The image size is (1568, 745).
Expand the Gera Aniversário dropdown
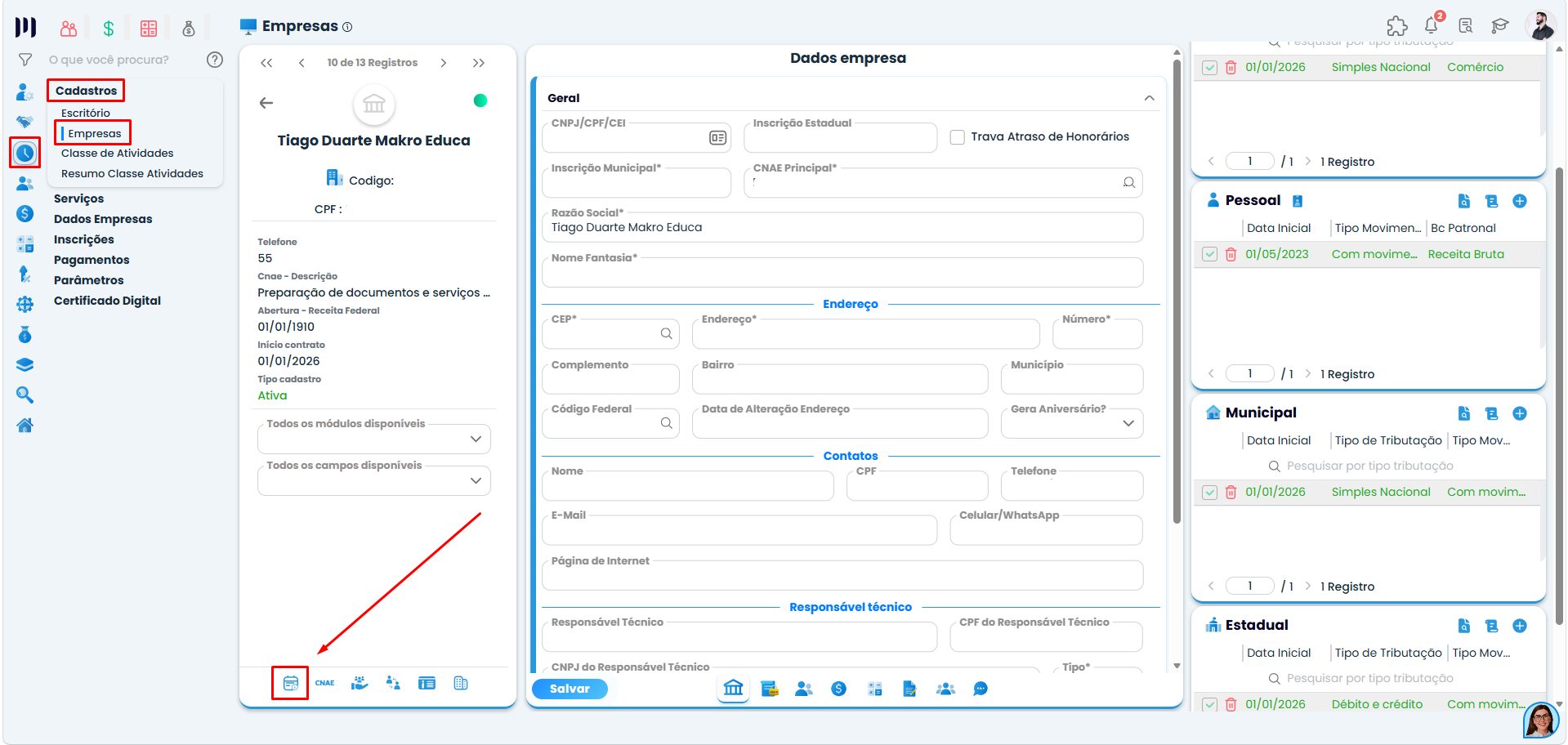1072,423
